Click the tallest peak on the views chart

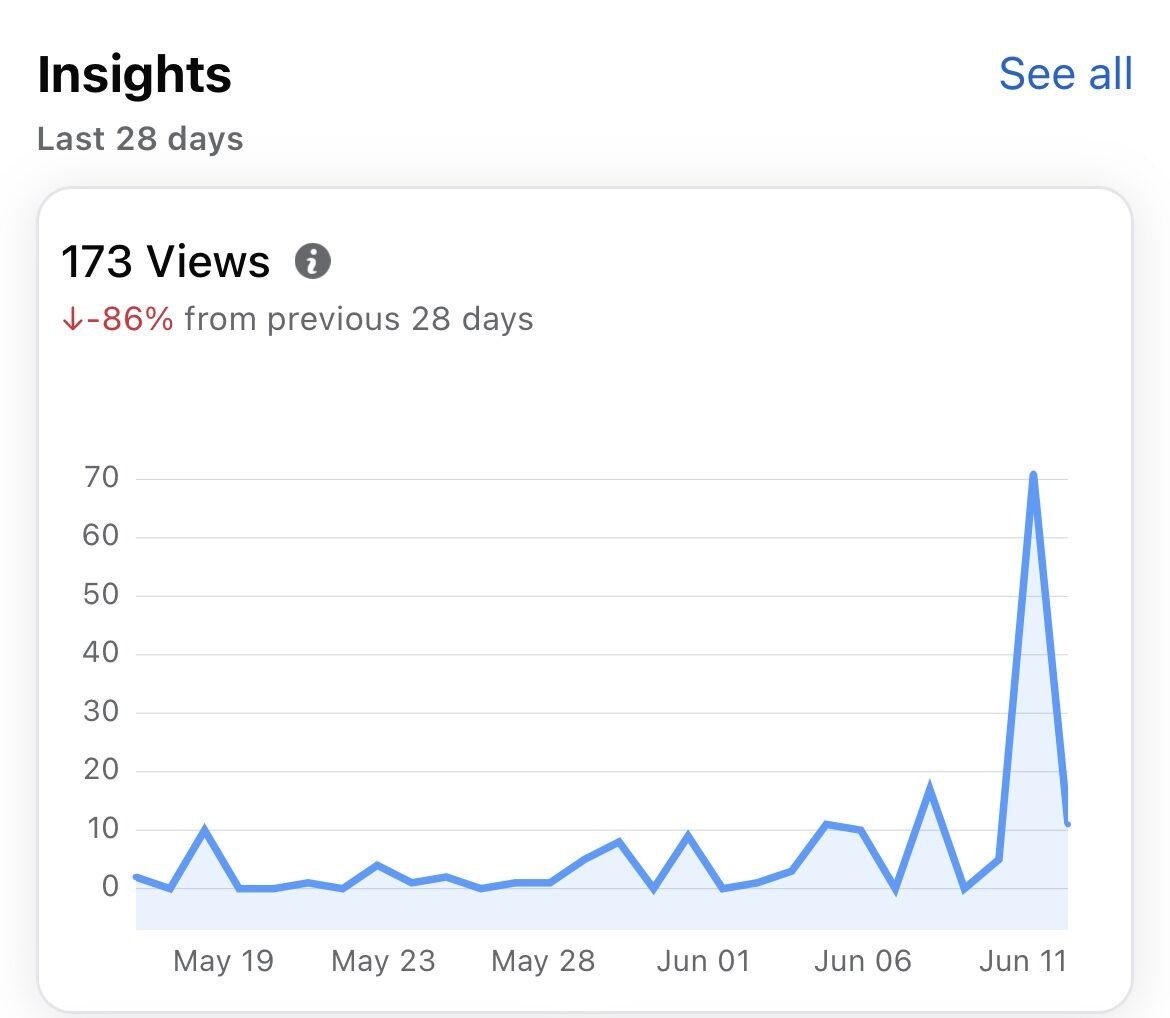[1033, 475]
